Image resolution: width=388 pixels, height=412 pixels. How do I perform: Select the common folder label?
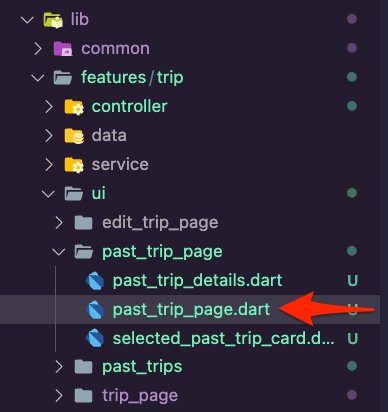click(x=115, y=49)
